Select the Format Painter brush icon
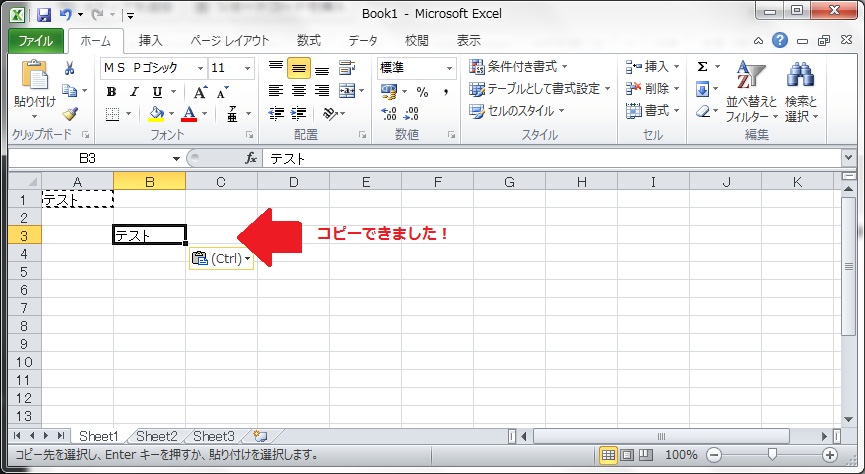 [x=70, y=114]
